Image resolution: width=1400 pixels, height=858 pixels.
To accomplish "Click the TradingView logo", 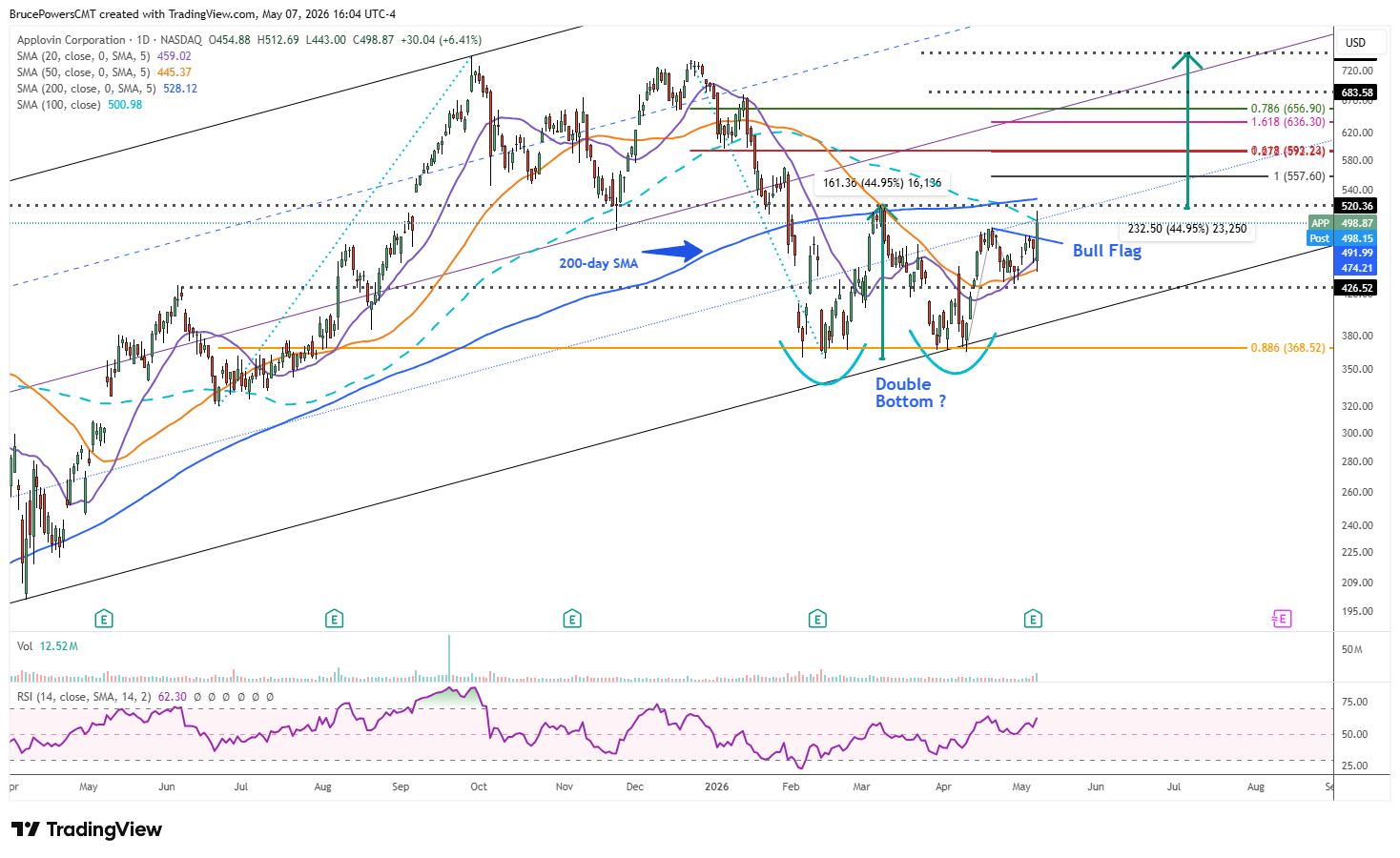I will 87,829.
